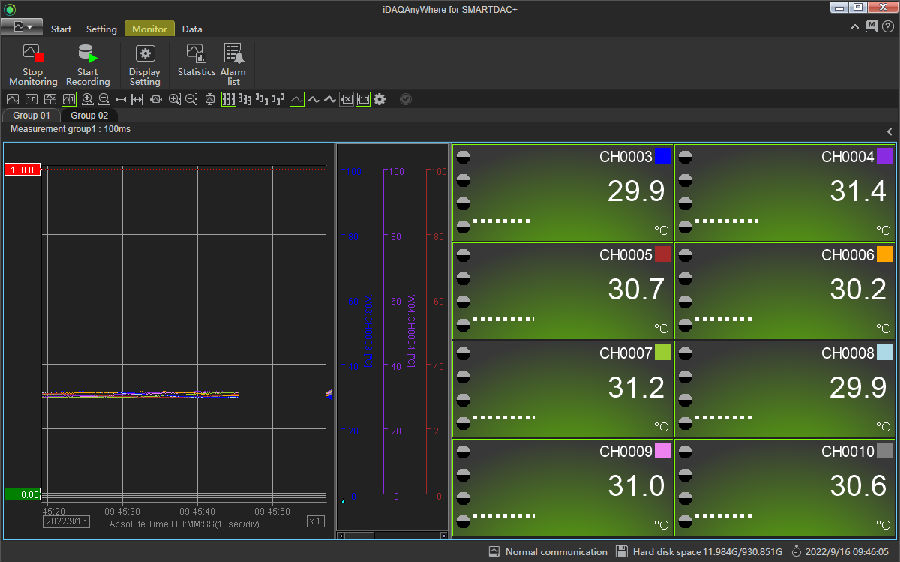Widen time span with barred double-arrow icon
This screenshot has height=562, width=900.
[137, 99]
